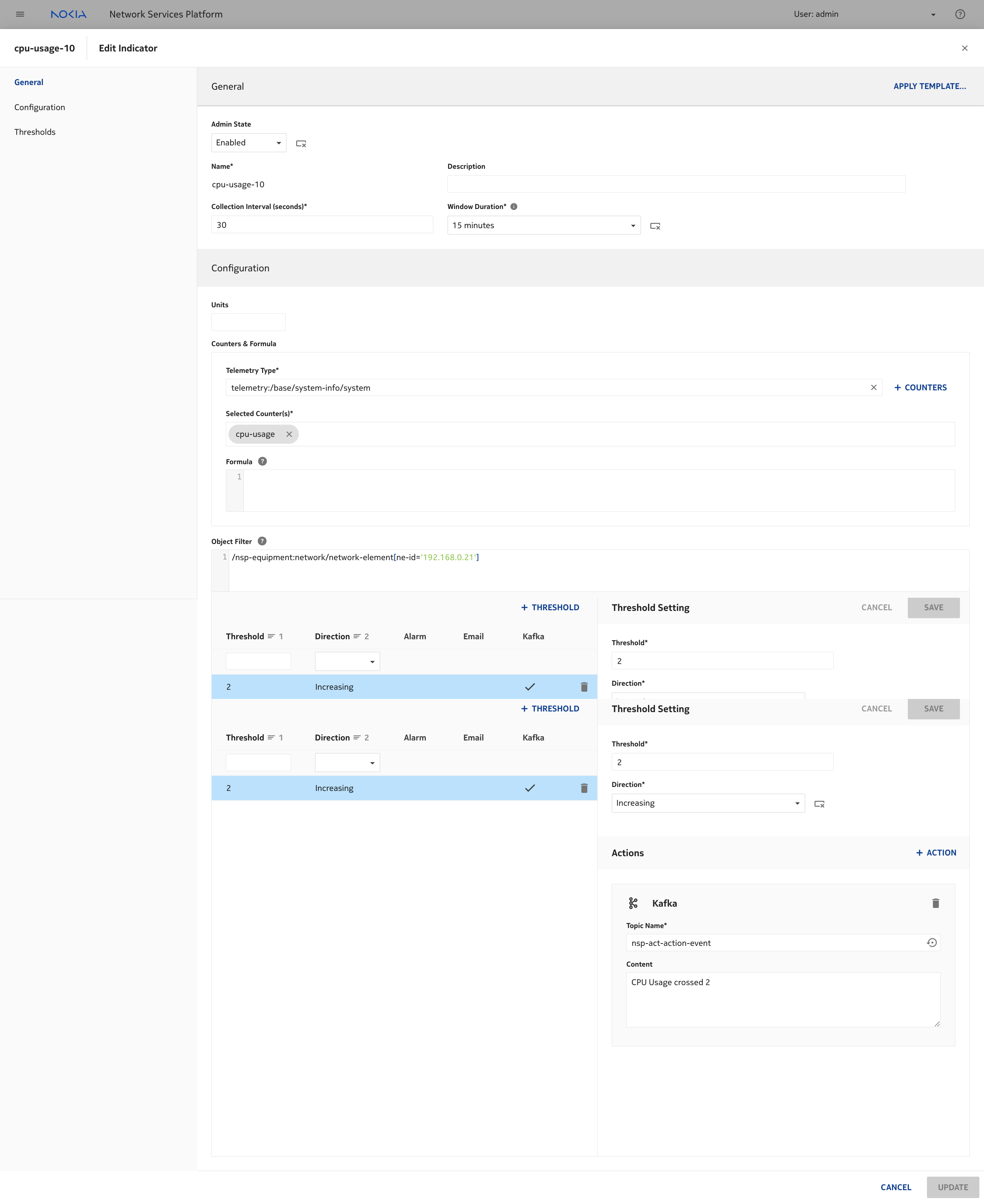
Task: Clear the Telemetry Type field
Action: [874, 388]
